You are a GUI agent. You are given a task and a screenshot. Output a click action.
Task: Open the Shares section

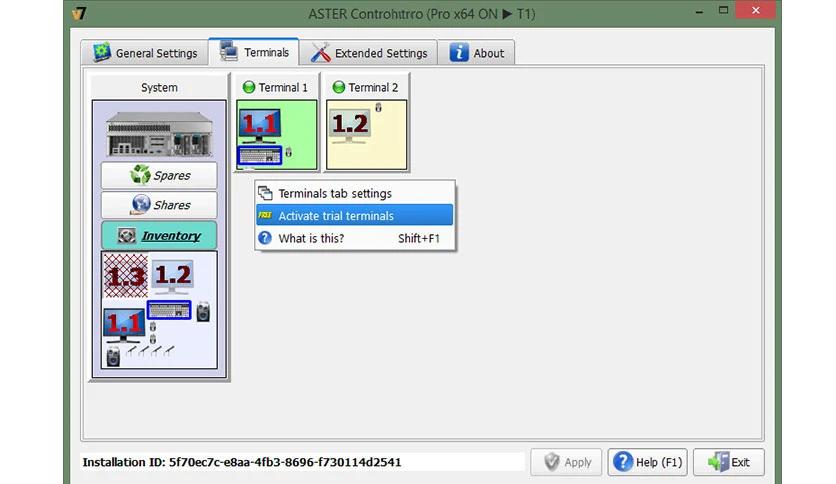[x=159, y=205]
